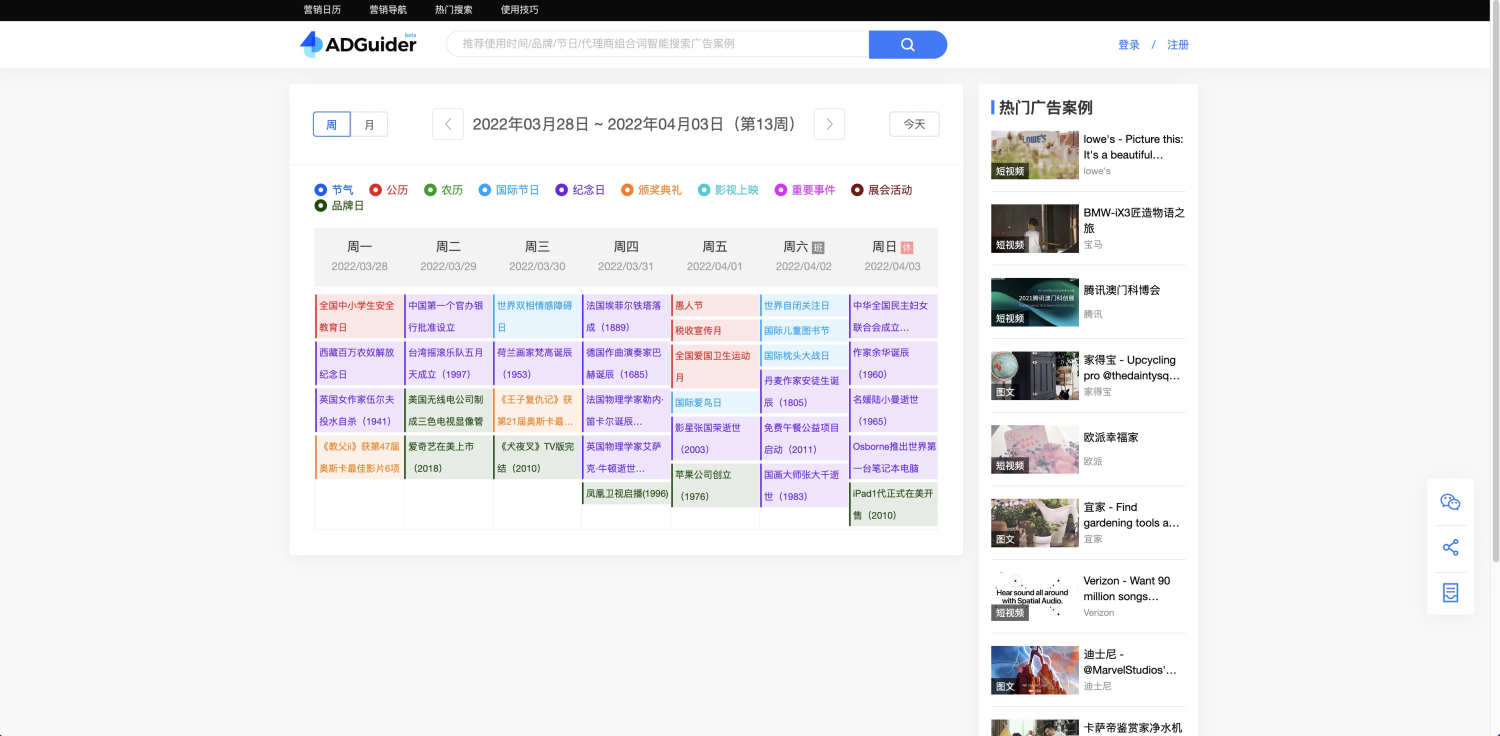Go to previous week arrow

448,124
